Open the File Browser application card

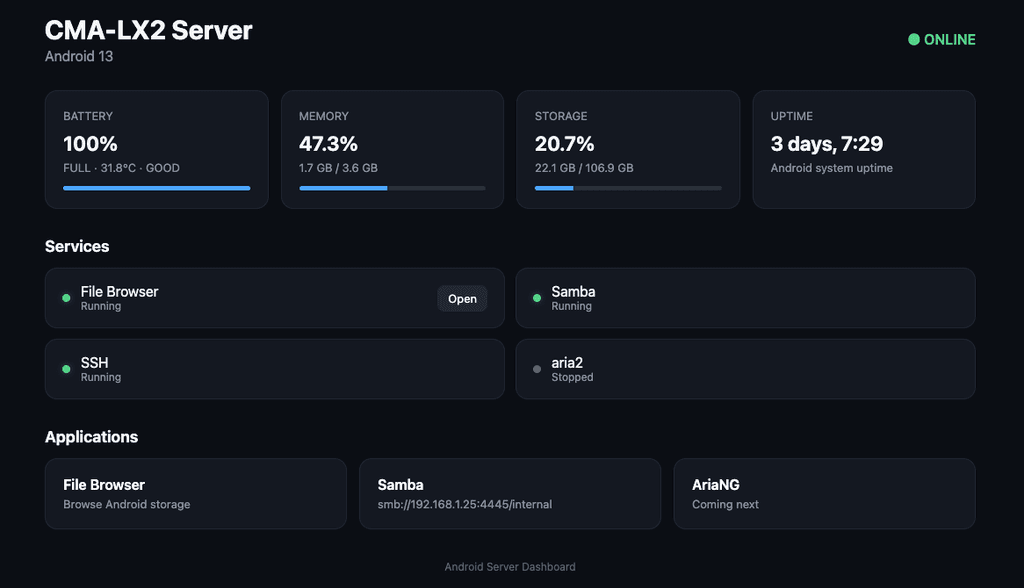coord(195,494)
